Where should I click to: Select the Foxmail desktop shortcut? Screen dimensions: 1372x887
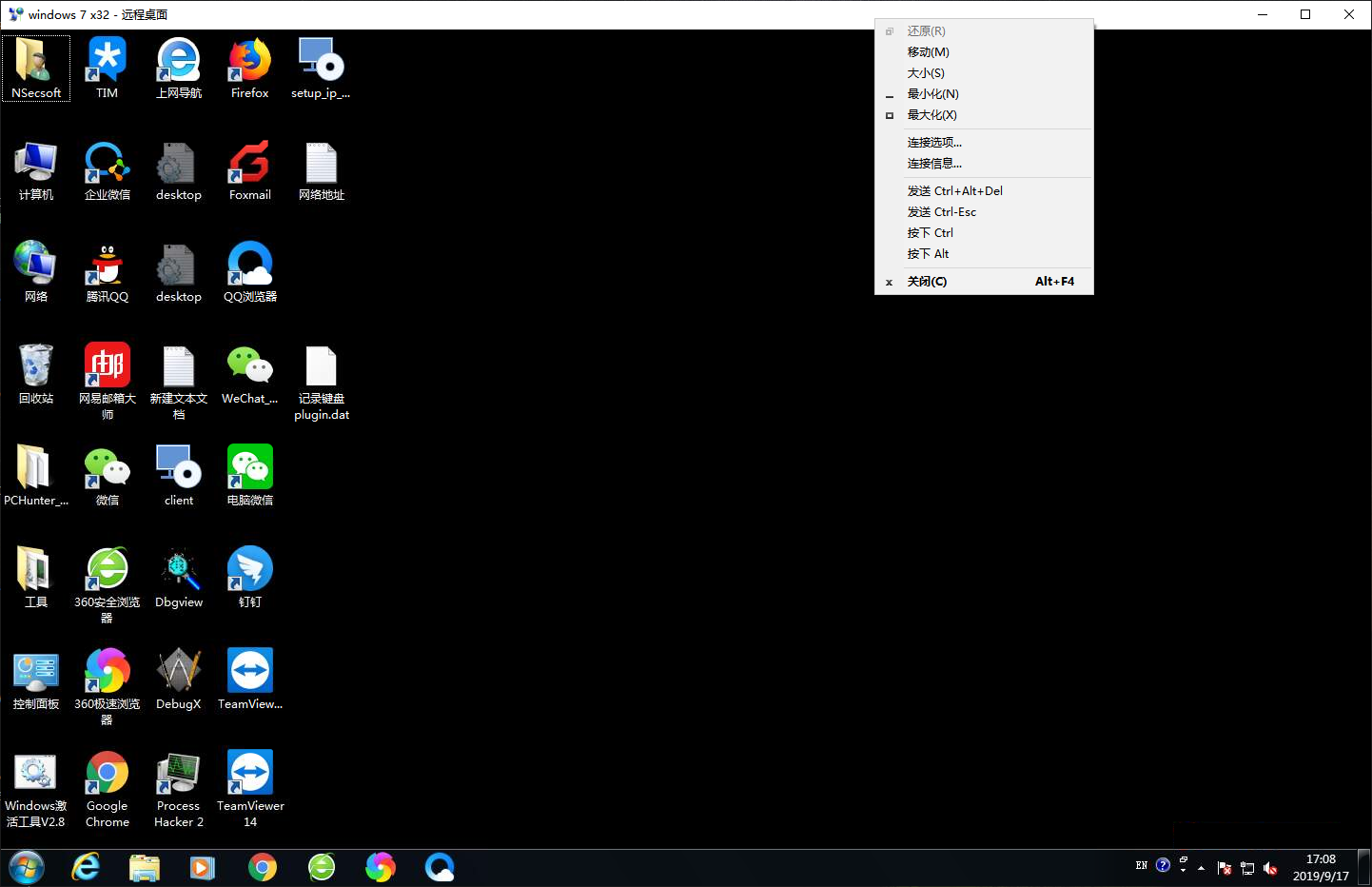coord(250,170)
